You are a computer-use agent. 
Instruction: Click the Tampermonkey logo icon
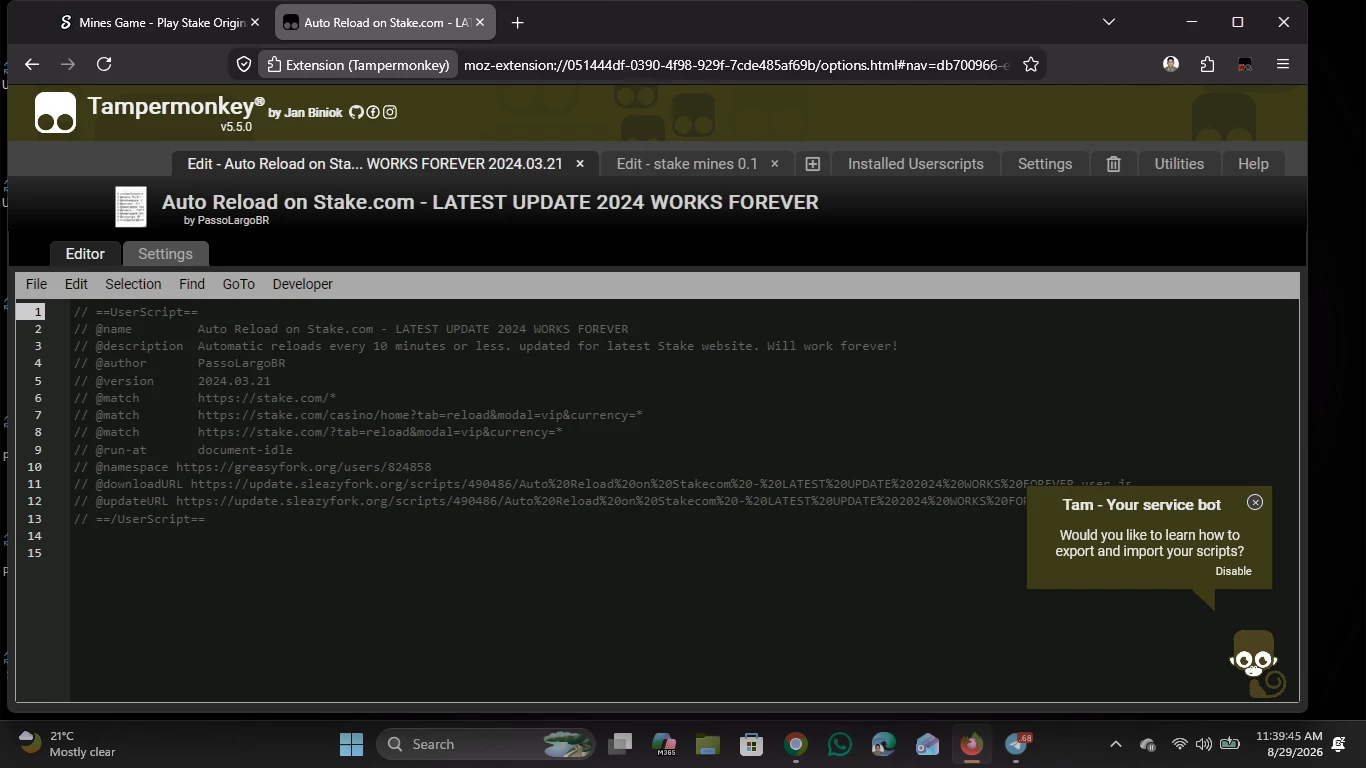55,112
